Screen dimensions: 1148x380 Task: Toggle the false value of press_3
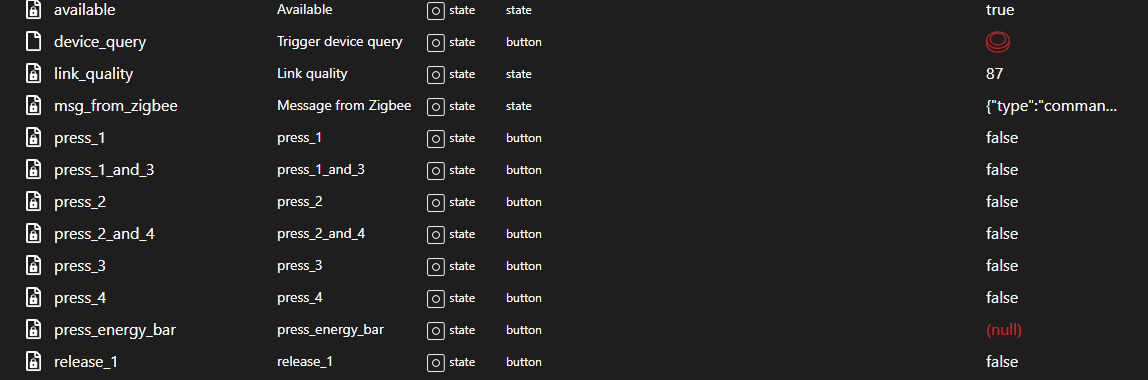click(1002, 266)
